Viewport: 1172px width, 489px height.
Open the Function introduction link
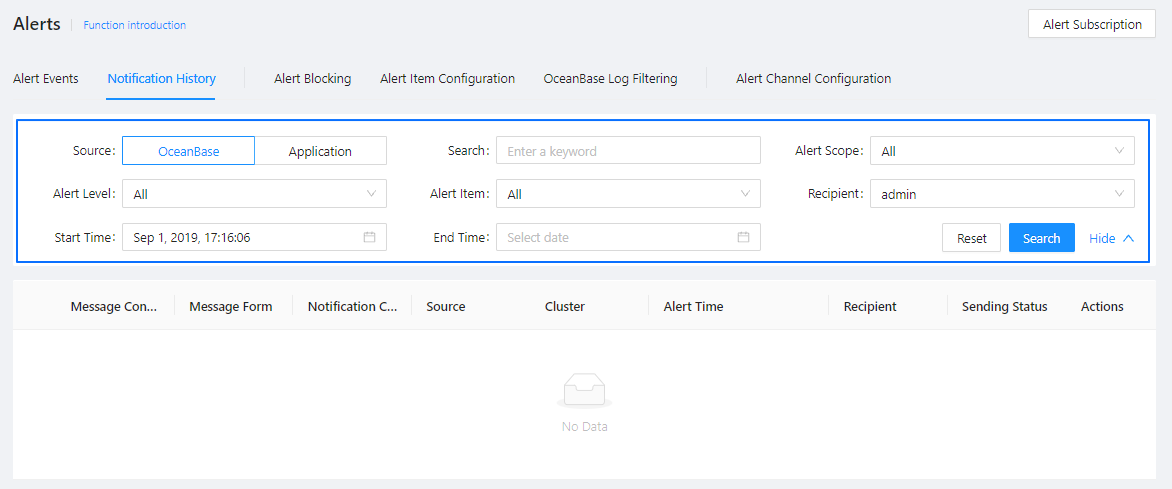(x=135, y=25)
